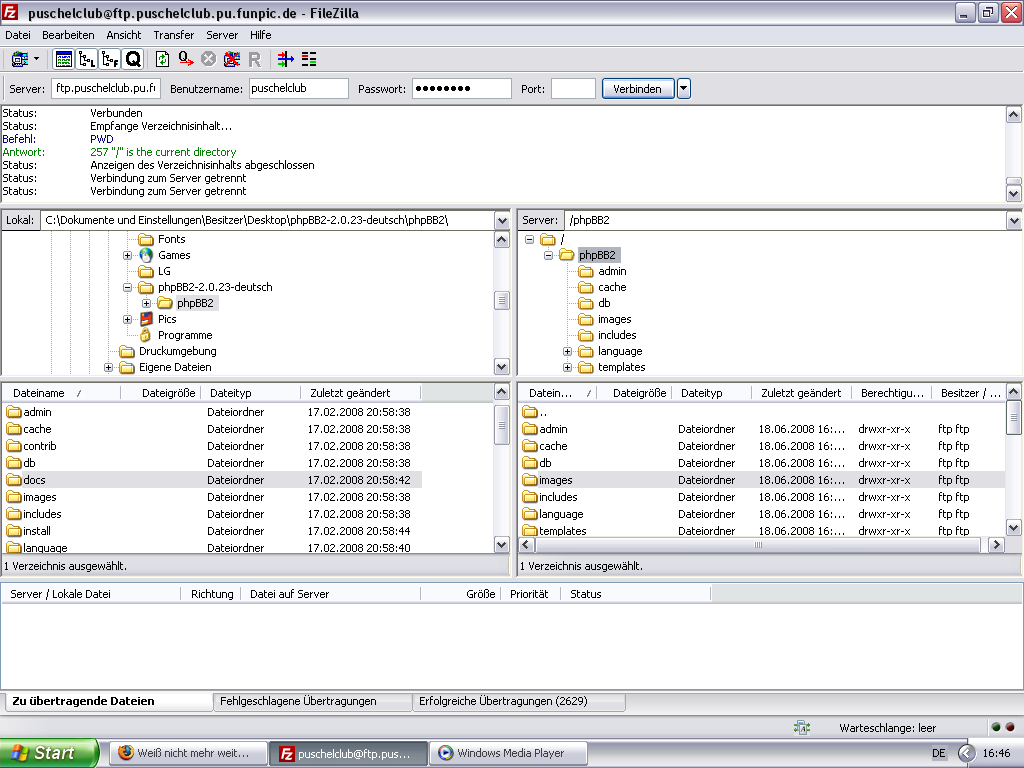Switch to the Firefox taskbar window
The height and width of the screenshot is (768, 1024).
click(188, 753)
